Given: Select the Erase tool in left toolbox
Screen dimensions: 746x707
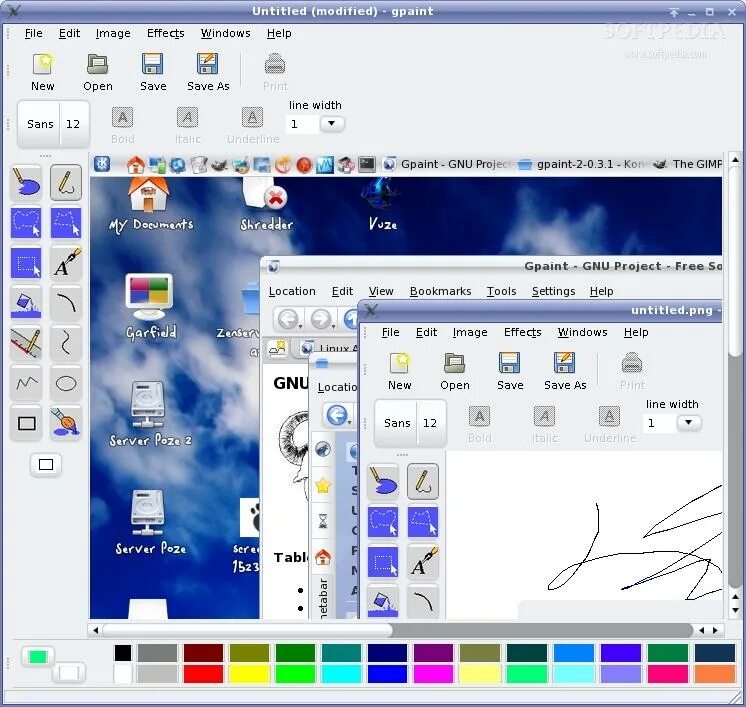Looking at the screenshot, I should tap(26, 183).
